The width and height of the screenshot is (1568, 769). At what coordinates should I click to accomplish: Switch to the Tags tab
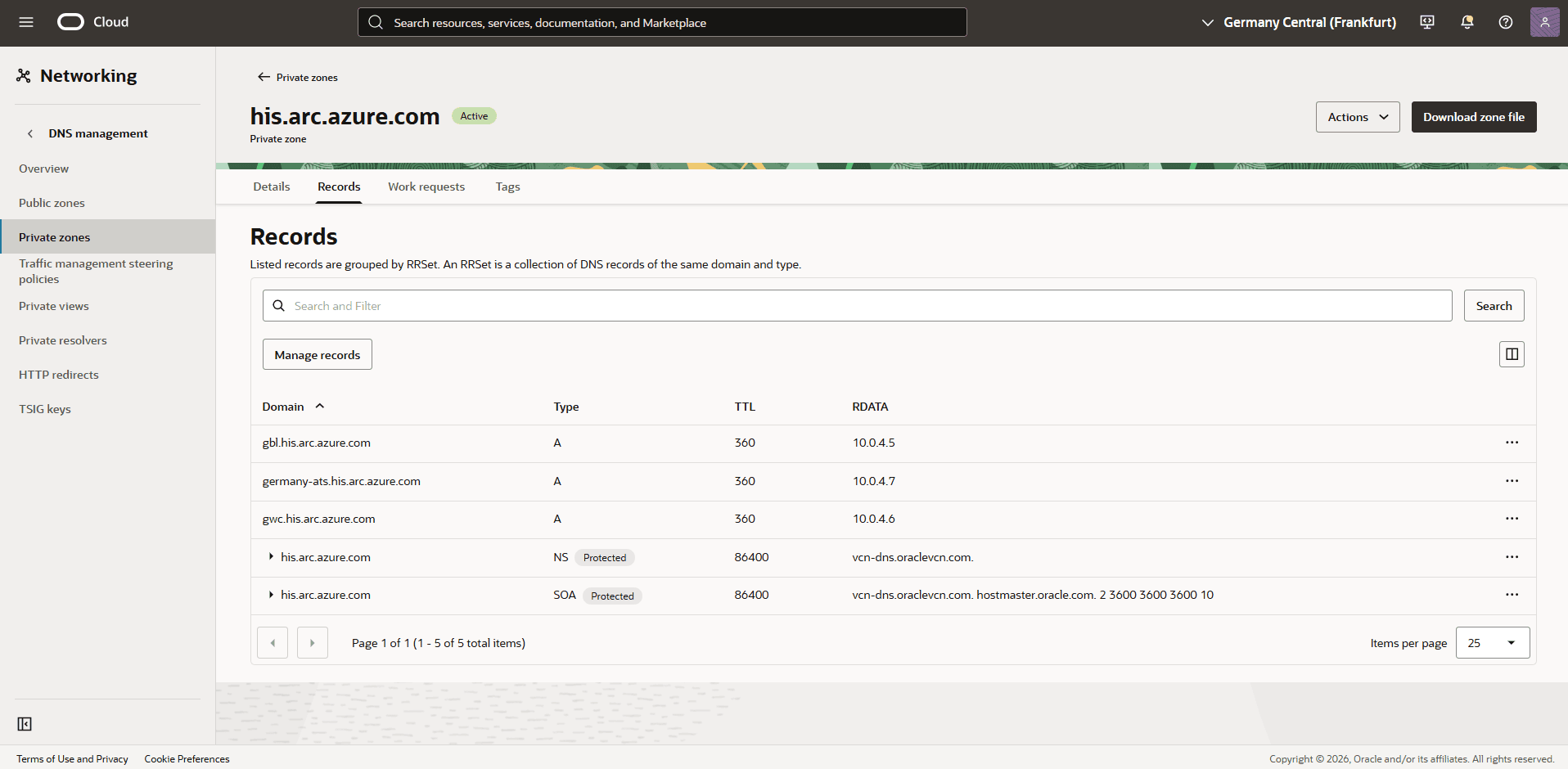507,187
